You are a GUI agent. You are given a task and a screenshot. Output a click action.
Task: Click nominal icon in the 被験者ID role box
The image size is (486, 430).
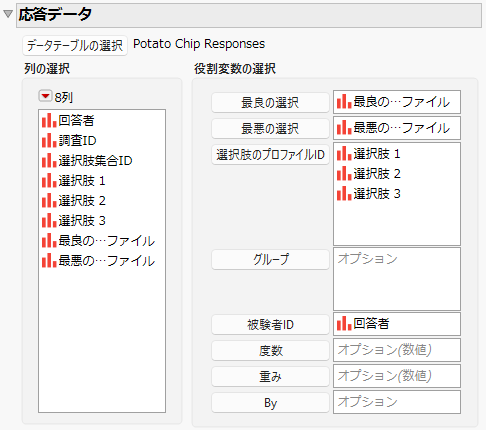coord(344,324)
